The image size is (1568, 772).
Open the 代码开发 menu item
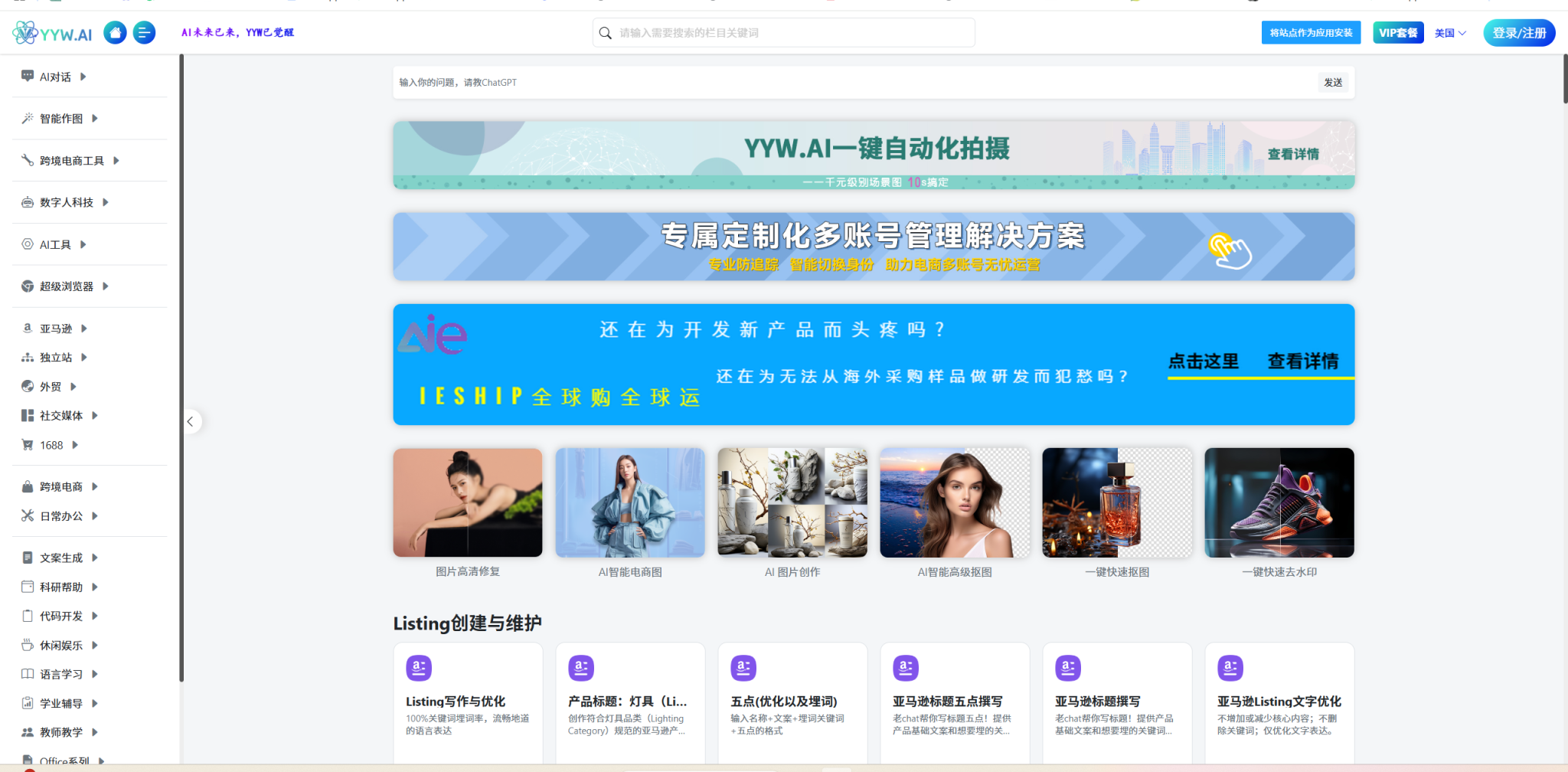(x=60, y=616)
